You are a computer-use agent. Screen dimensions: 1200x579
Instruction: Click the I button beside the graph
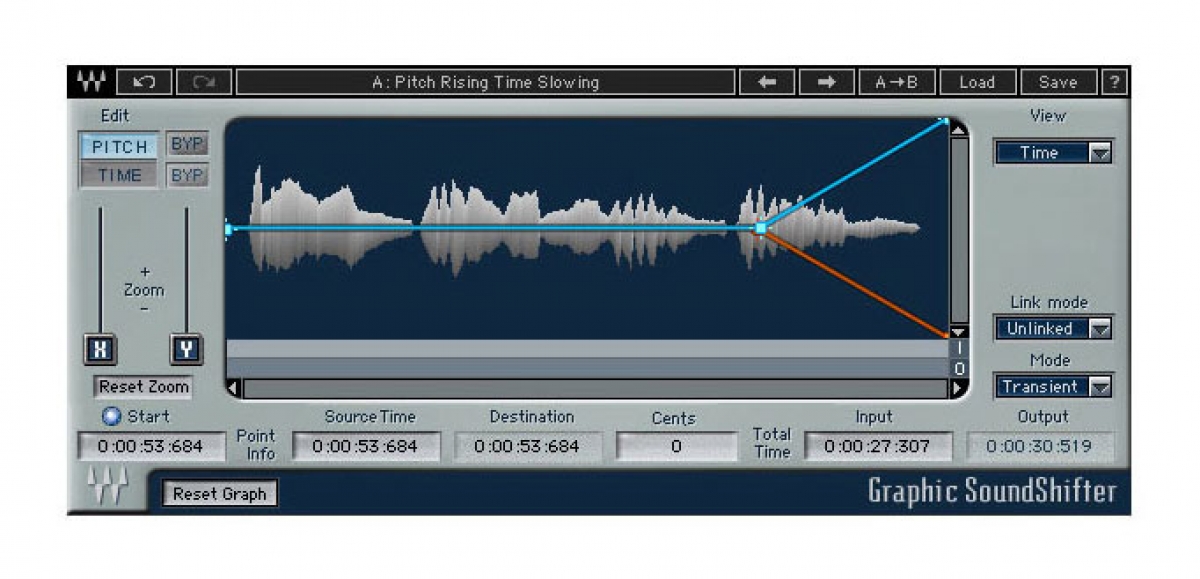pos(958,348)
